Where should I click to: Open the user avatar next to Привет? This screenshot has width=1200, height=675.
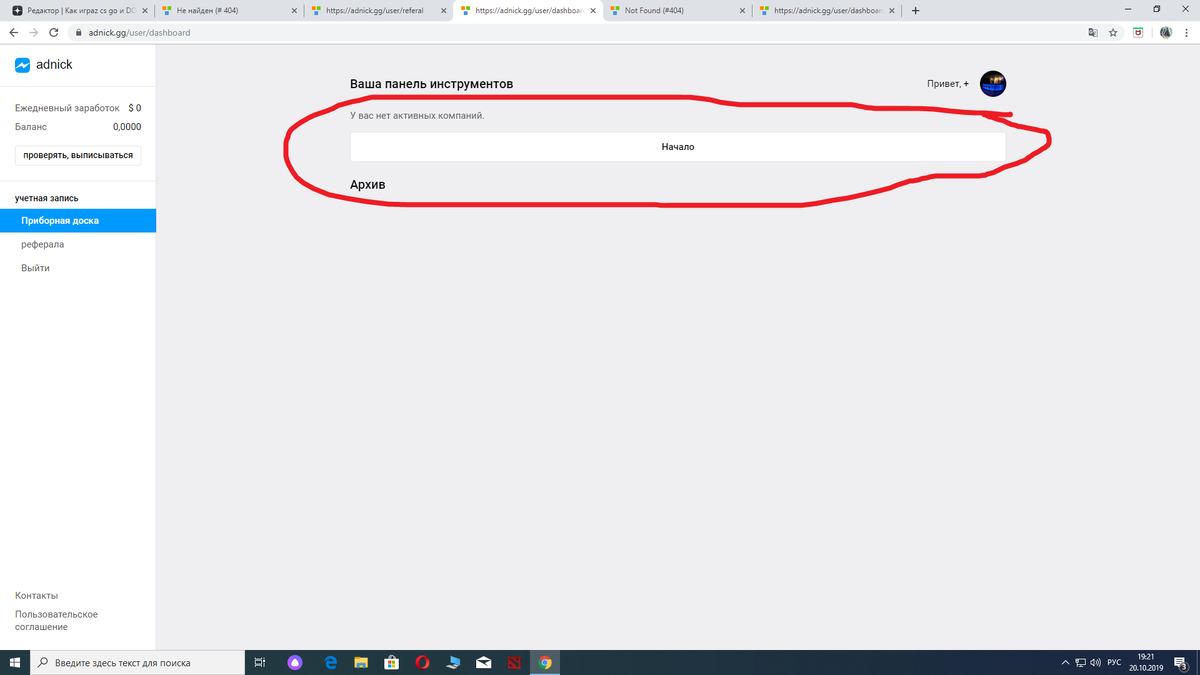(993, 84)
